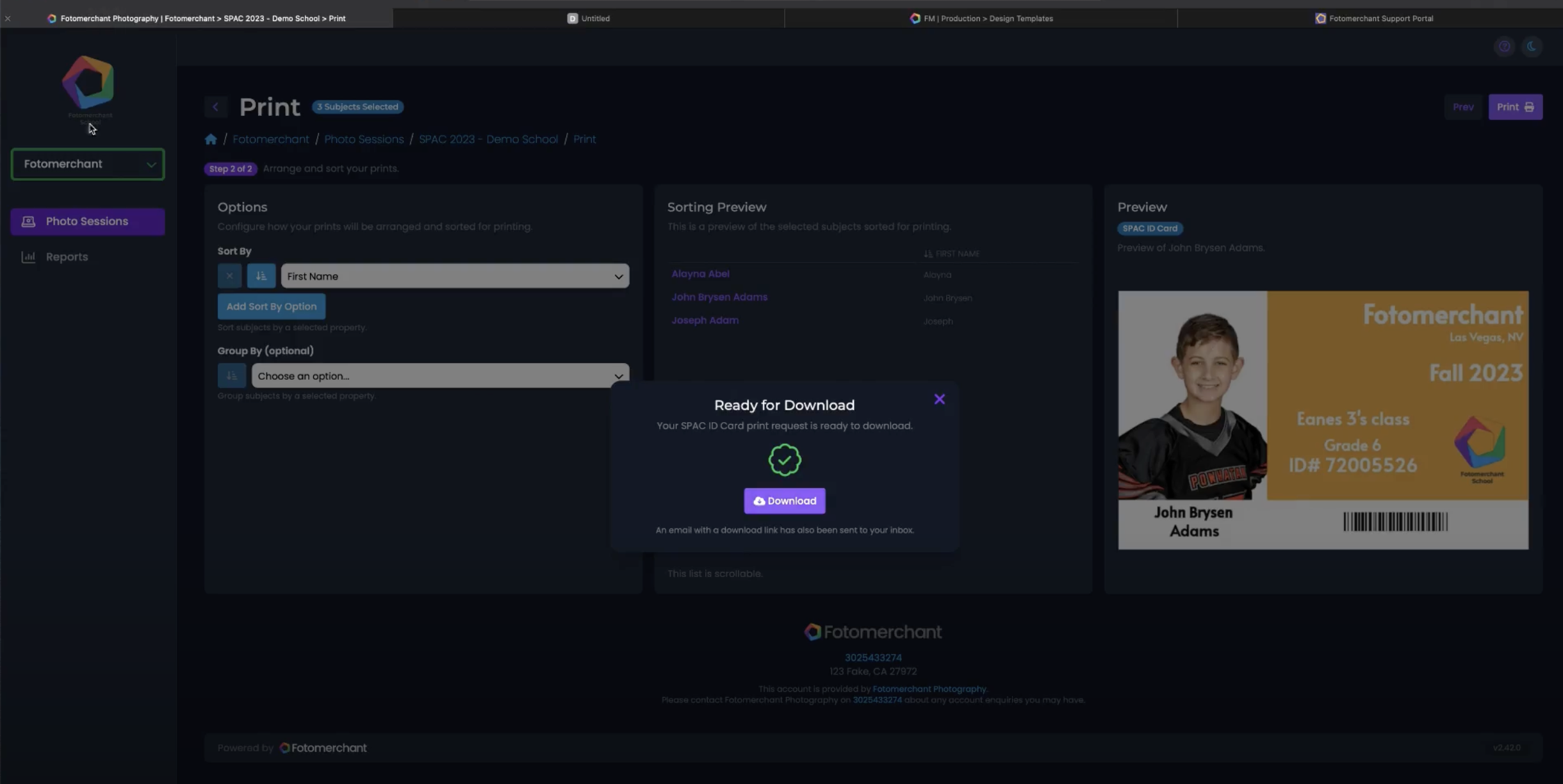Screen dimensions: 1563x784
Task: Click the 3 Subjects Selected badge
Action: 357,107
